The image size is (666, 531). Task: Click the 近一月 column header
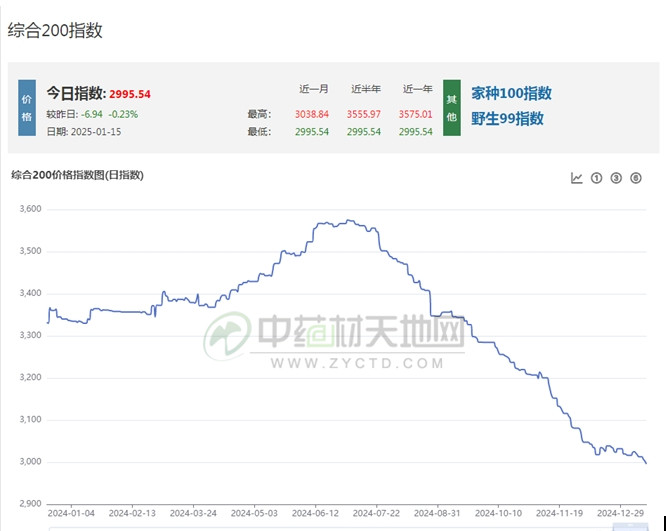[315, 89]
